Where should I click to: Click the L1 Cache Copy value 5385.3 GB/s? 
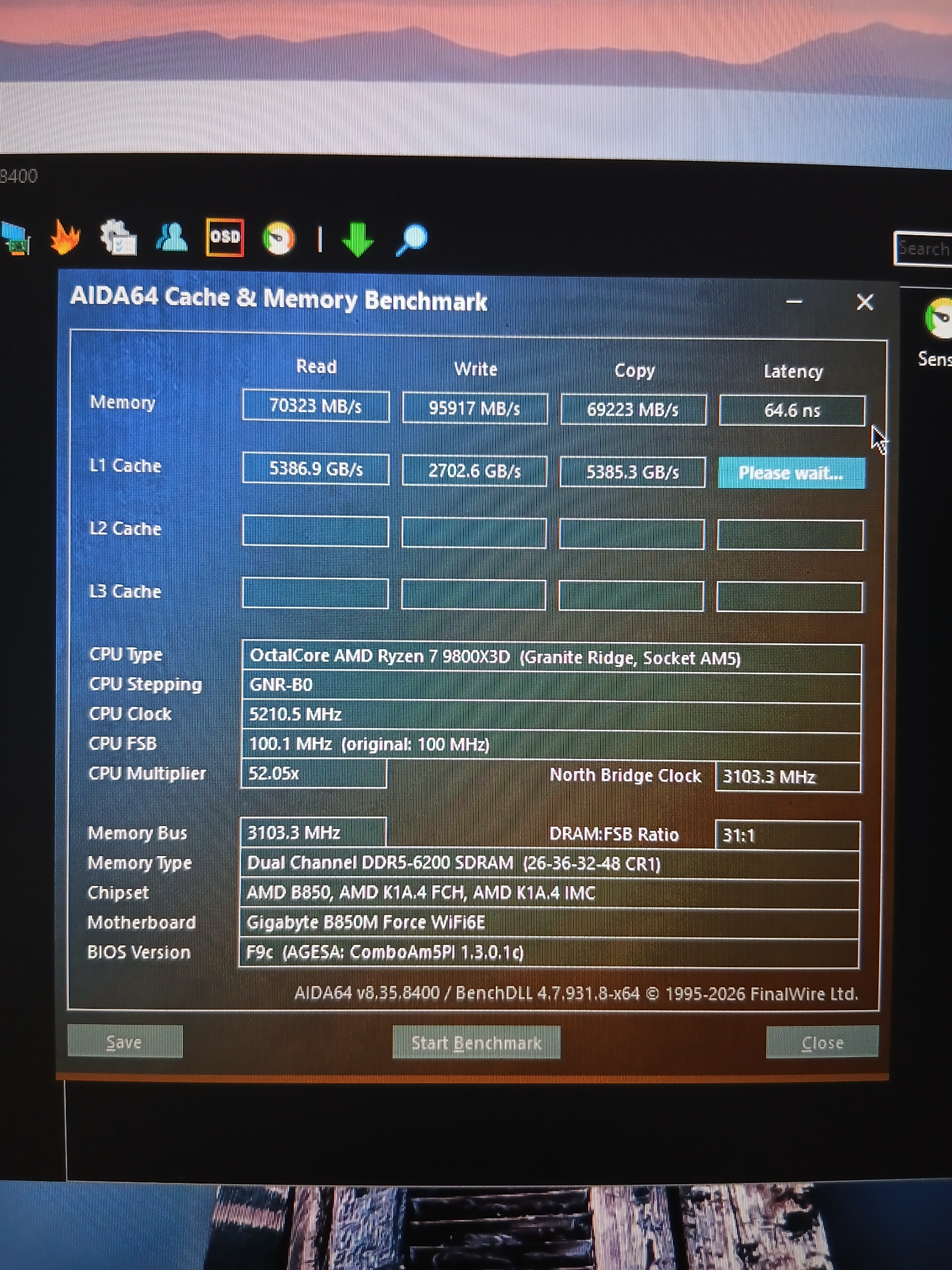tap(632, 472)
